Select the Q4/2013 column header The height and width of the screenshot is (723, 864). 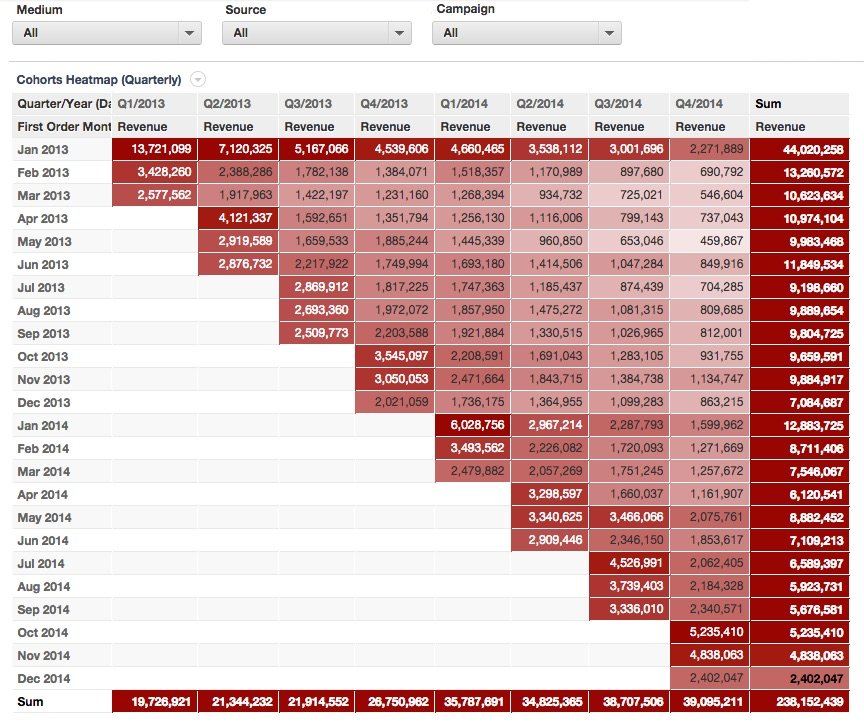[395, 104]
